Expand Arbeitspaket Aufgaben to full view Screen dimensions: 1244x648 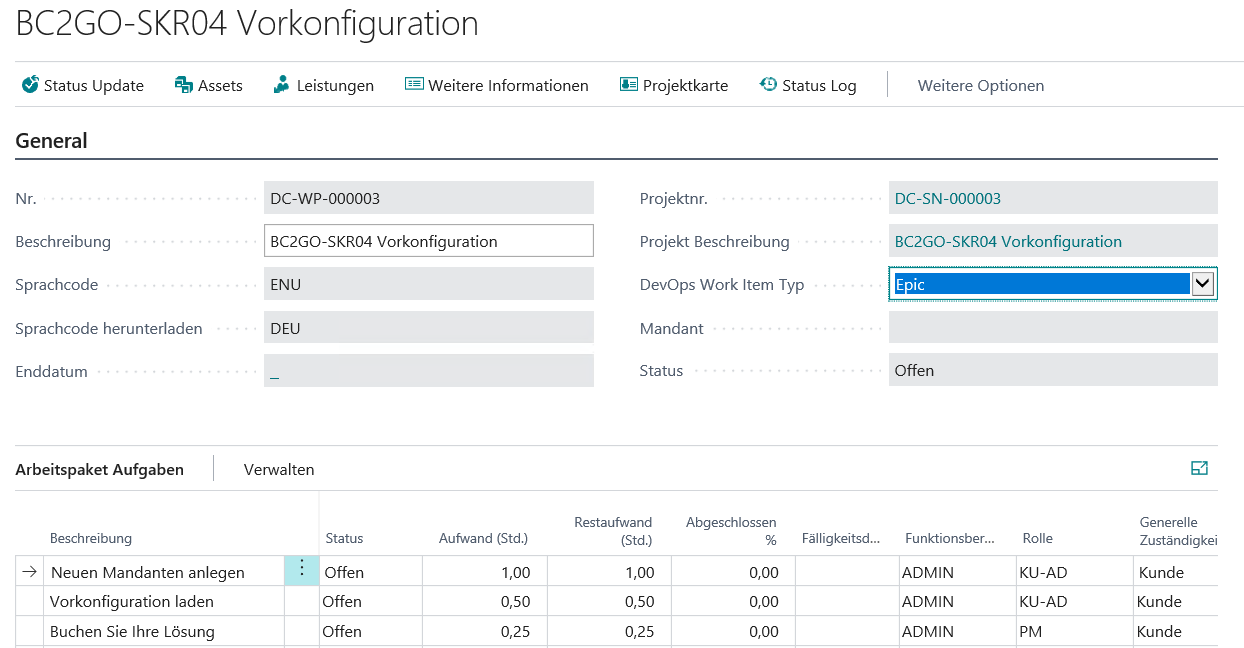coord(1200,468)
